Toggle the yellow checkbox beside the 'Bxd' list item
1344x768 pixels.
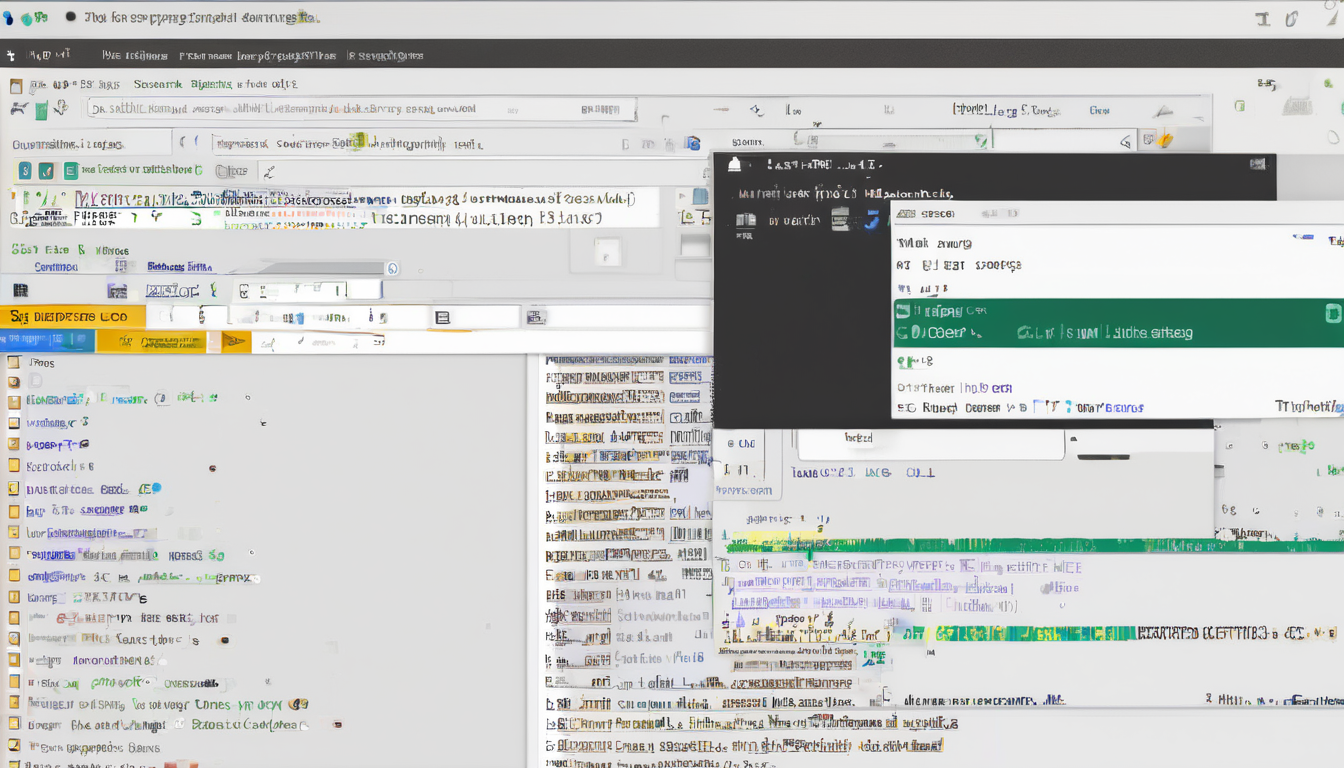pos(14,490)
